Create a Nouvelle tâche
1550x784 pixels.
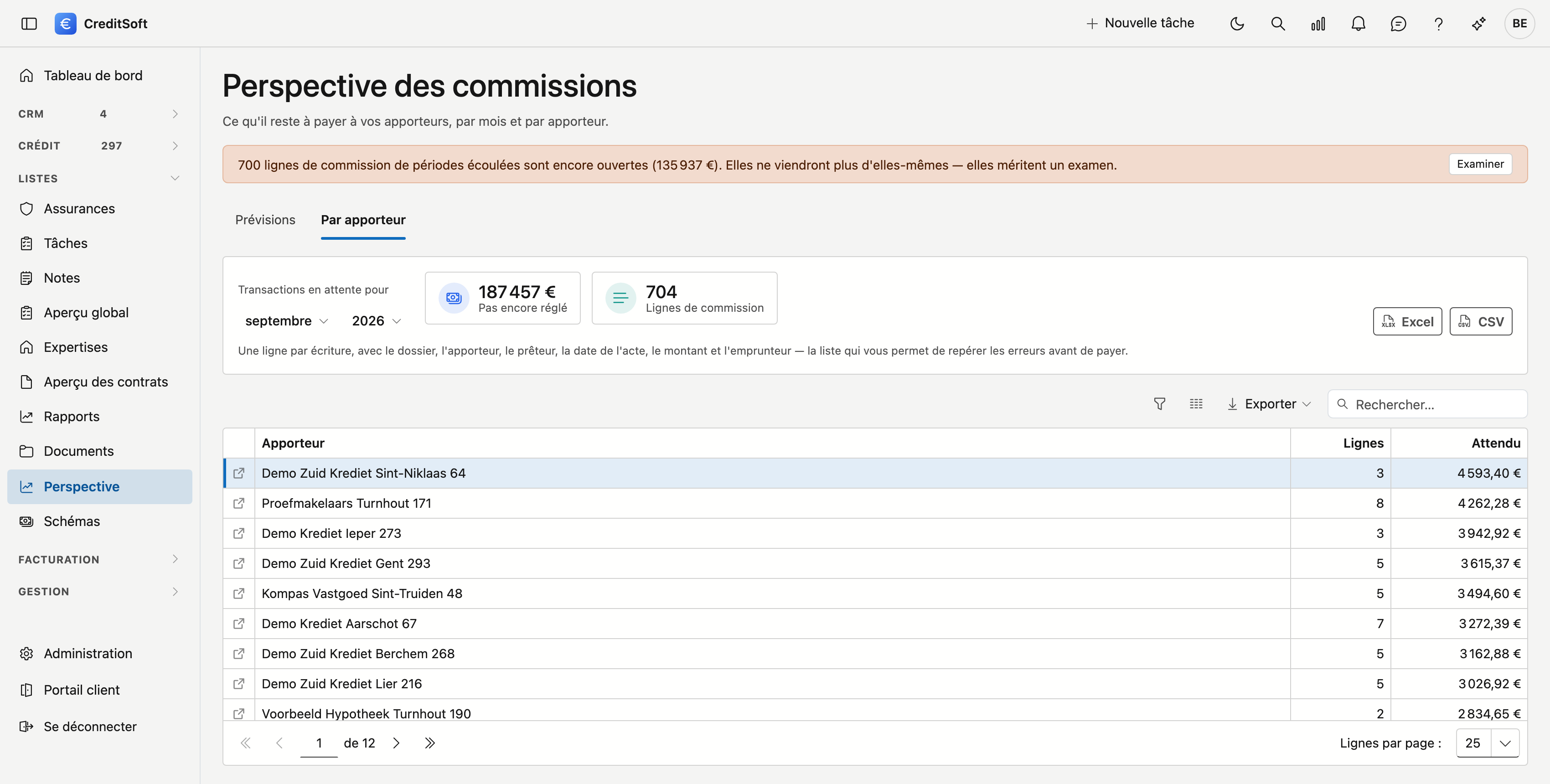point(1140,23)
